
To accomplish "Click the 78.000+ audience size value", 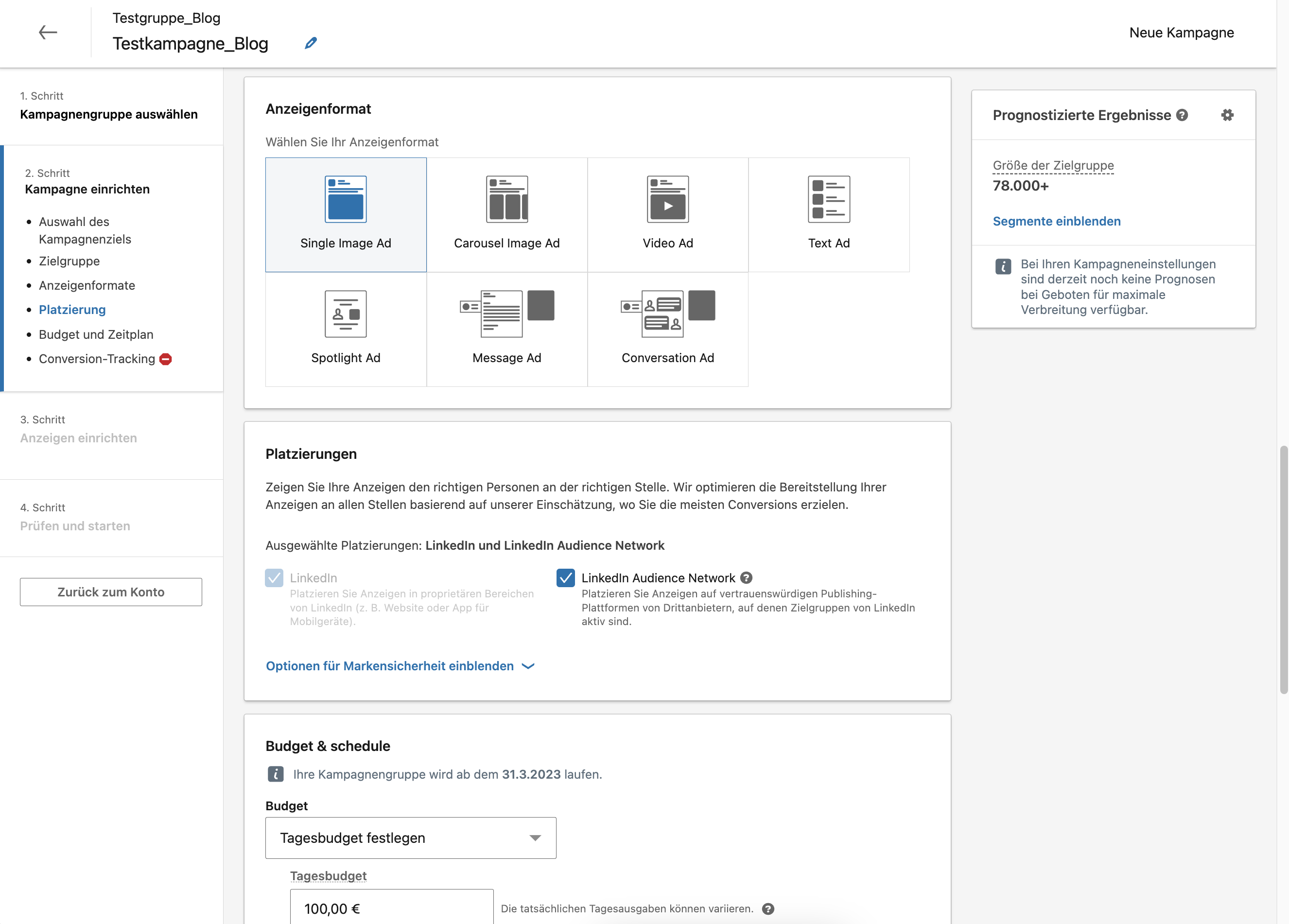I will pyautogui.click(x=1021, y=186).
